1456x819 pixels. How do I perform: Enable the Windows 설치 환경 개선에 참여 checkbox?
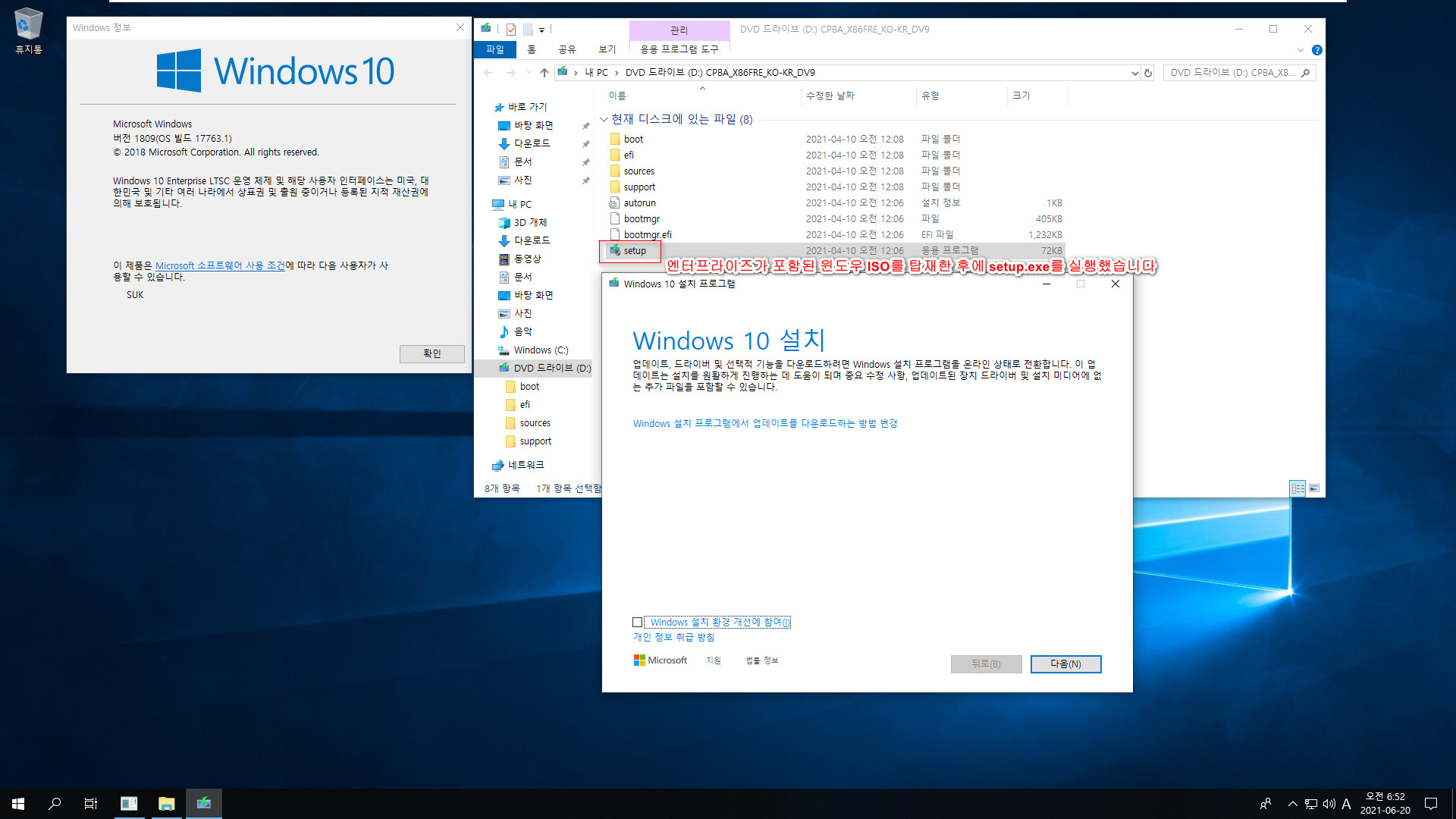(x=638, y=623)
